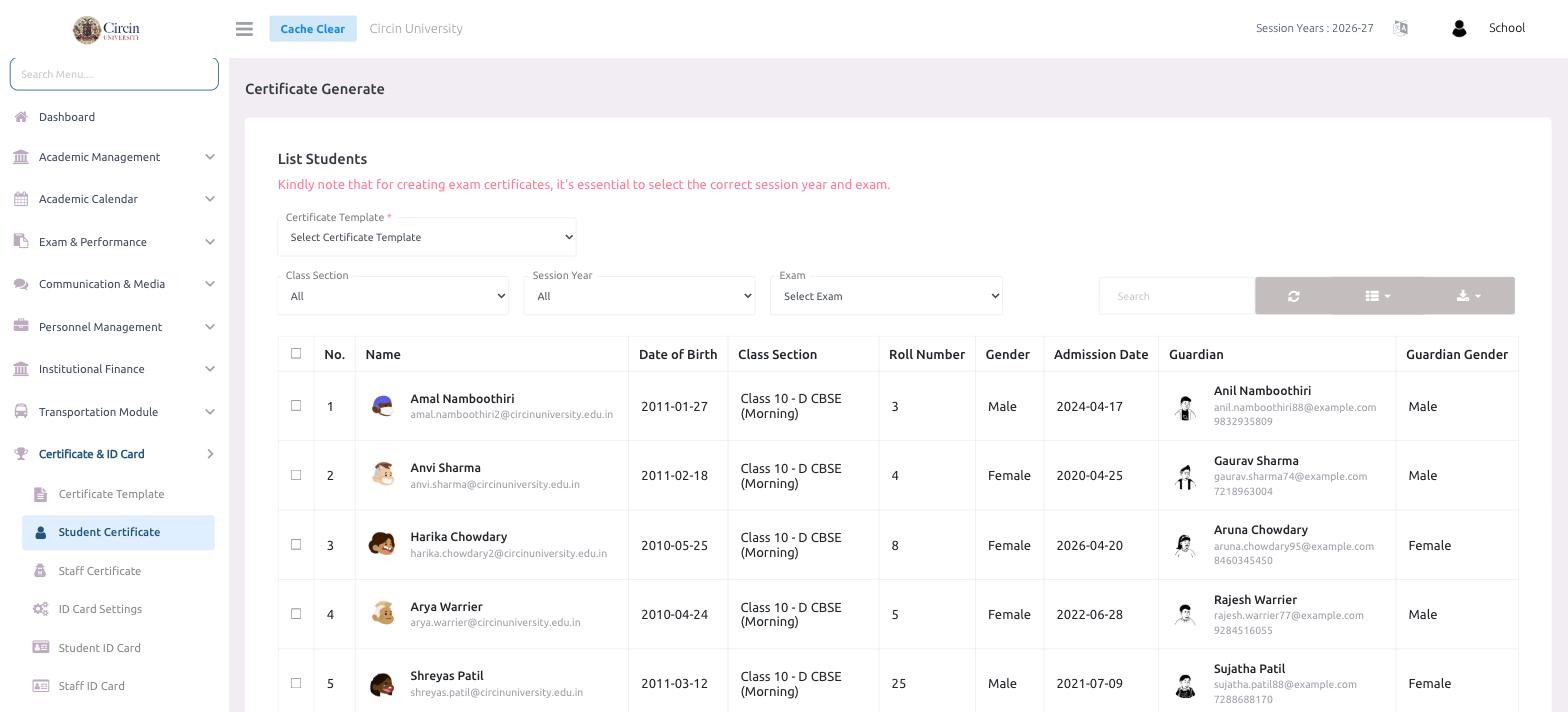Open the Session Year dropdown
Viewport: 1568px width, 712px height.
point(639,296)
